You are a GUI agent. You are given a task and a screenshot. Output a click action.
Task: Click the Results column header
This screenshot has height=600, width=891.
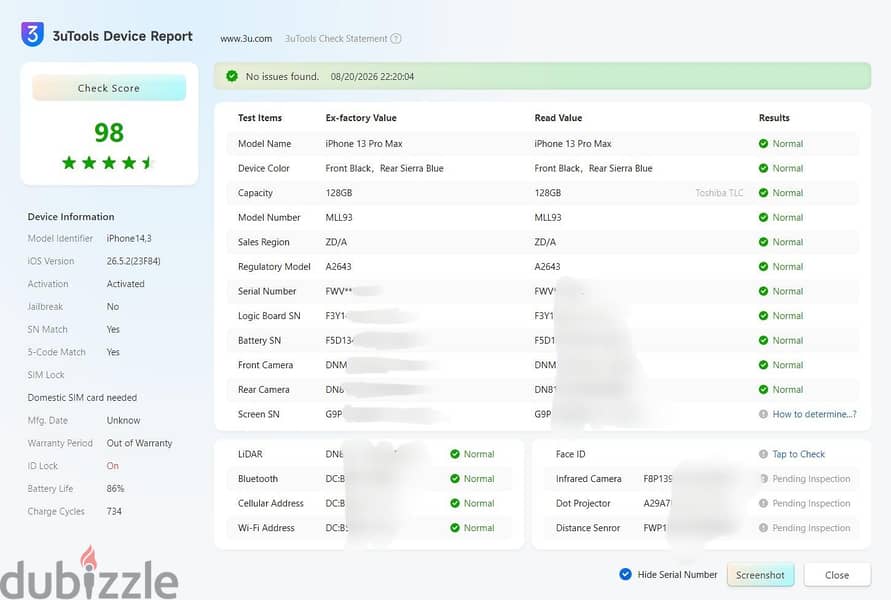point(774,118)
